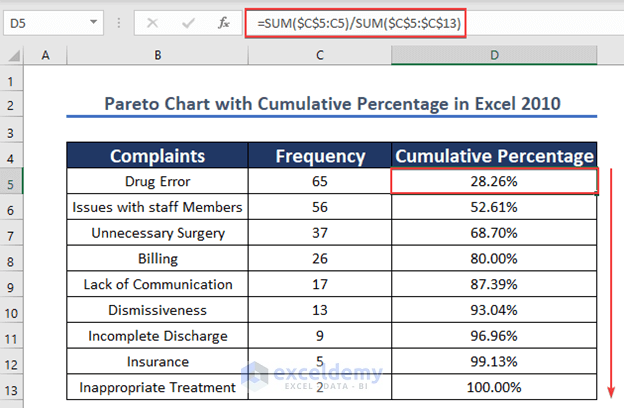
Task: Select the Unnecessary Surgery cell
Action: (157, 233)
